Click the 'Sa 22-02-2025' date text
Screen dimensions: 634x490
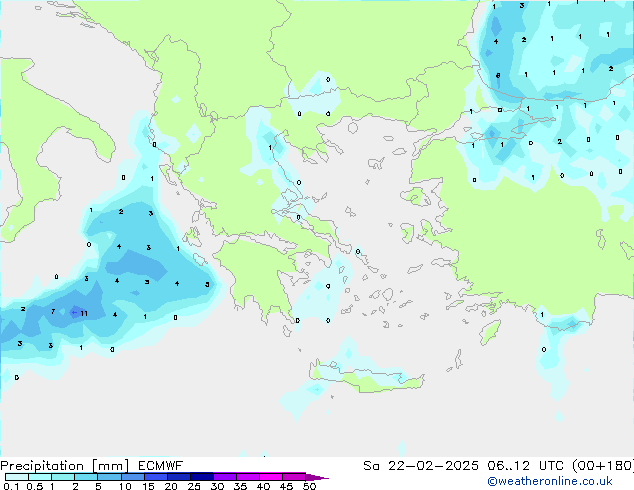point(421,466)
